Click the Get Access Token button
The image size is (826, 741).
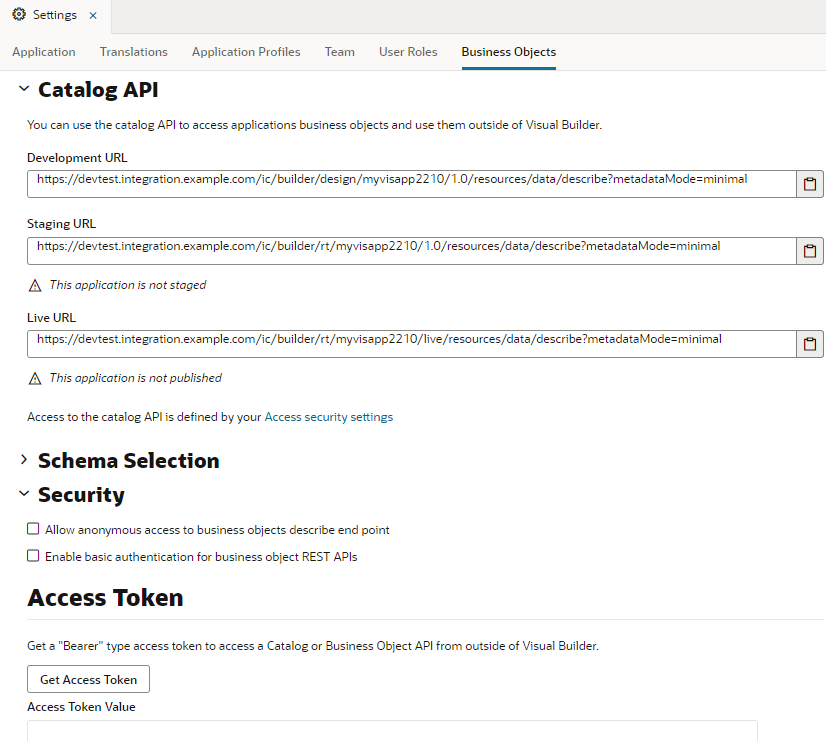88,678
